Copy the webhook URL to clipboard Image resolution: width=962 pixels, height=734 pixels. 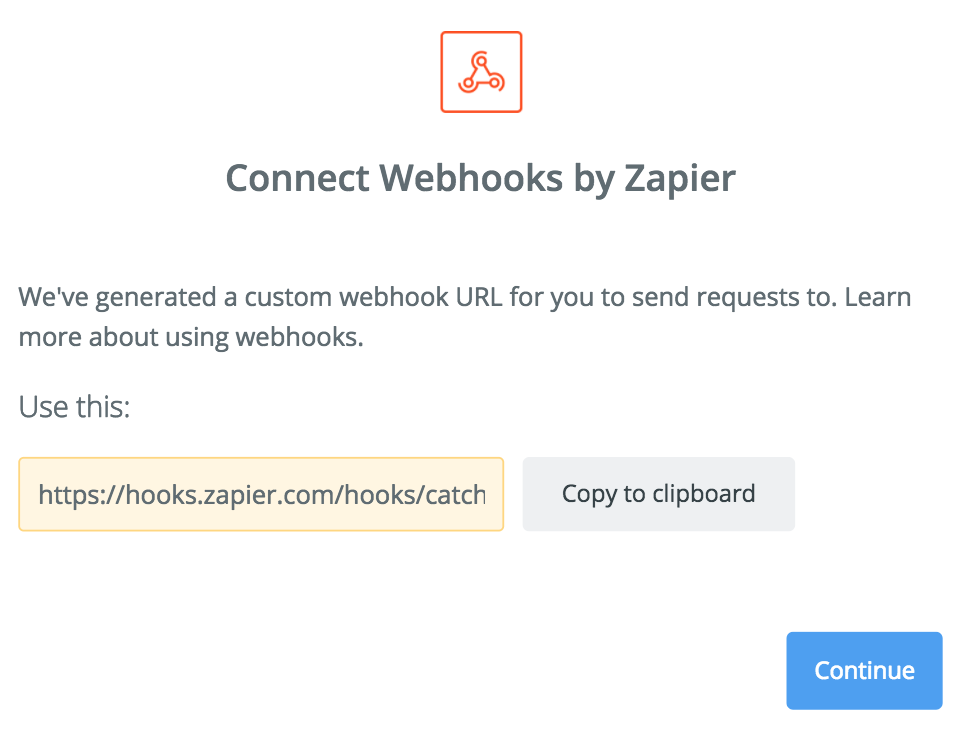pos(658,494)
